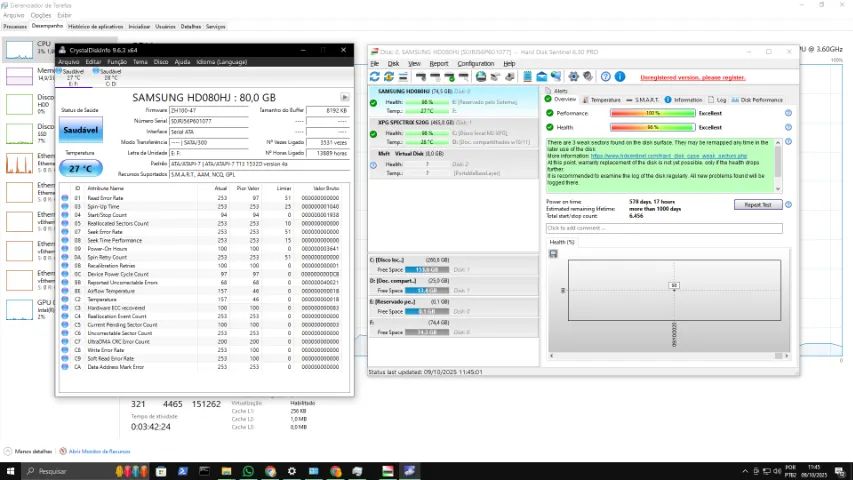Select SAMSUNG HD080HJ disk in Sentinel list
Viewport: 853px width, 480px height.
(454, 101)
